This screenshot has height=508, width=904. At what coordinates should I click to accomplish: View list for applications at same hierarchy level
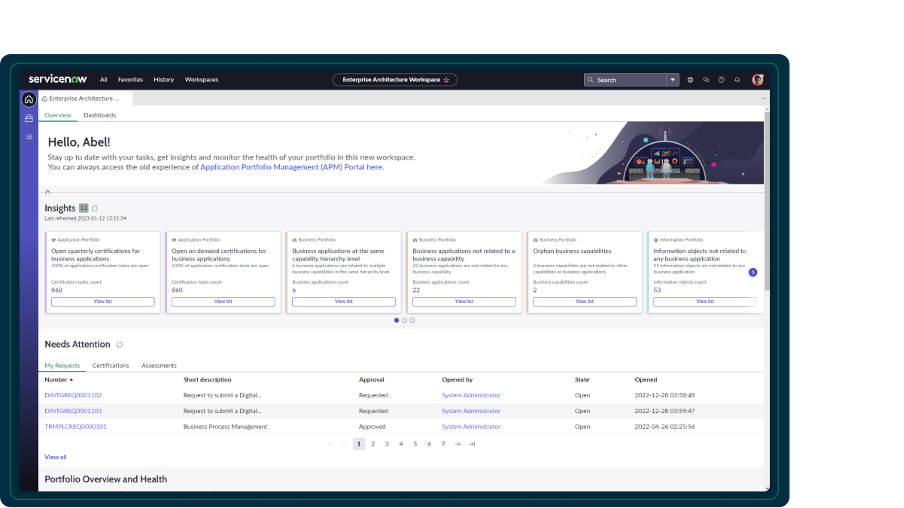pos(344,302)
